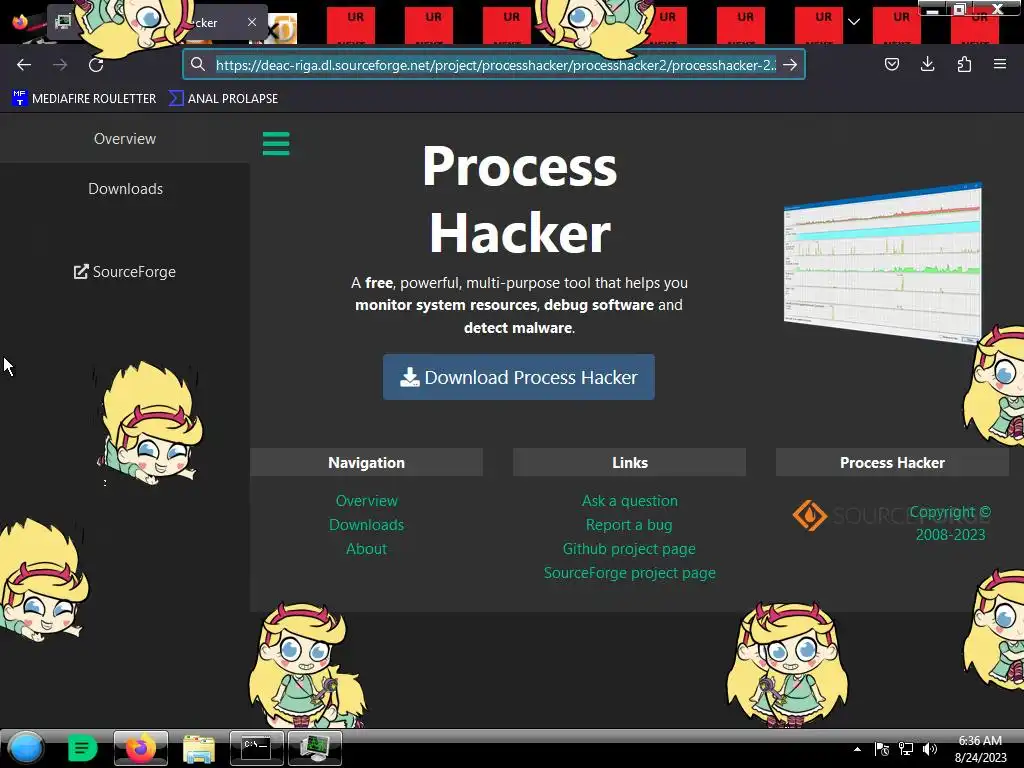Open the Ask a question link
The image size is (1024, 768).
[630, 501]
